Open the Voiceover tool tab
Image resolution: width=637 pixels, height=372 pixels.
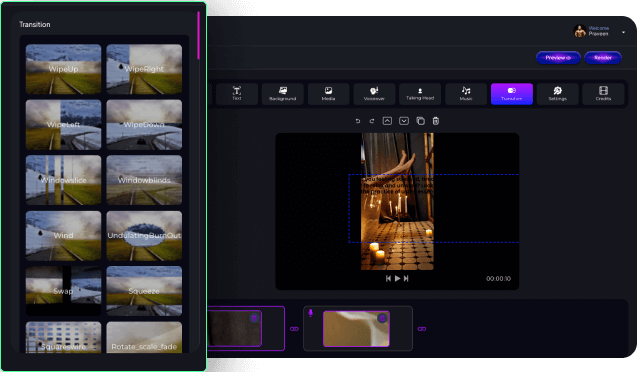374,94
